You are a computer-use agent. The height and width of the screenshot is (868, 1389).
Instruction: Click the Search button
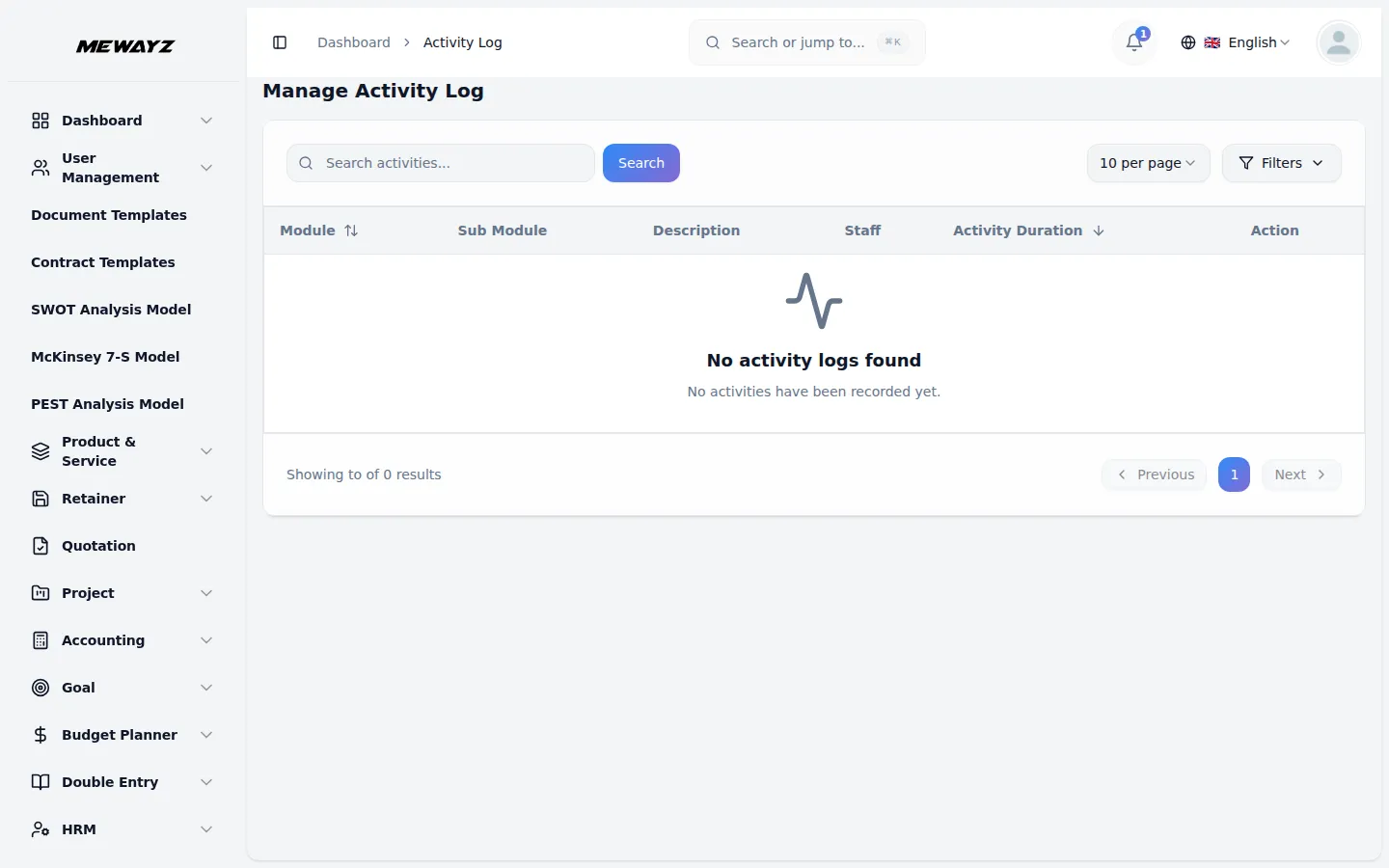click(640, 163)
